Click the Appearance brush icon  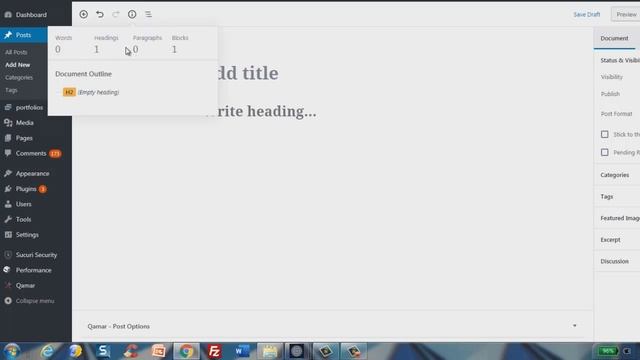click(x=8, y=173)
